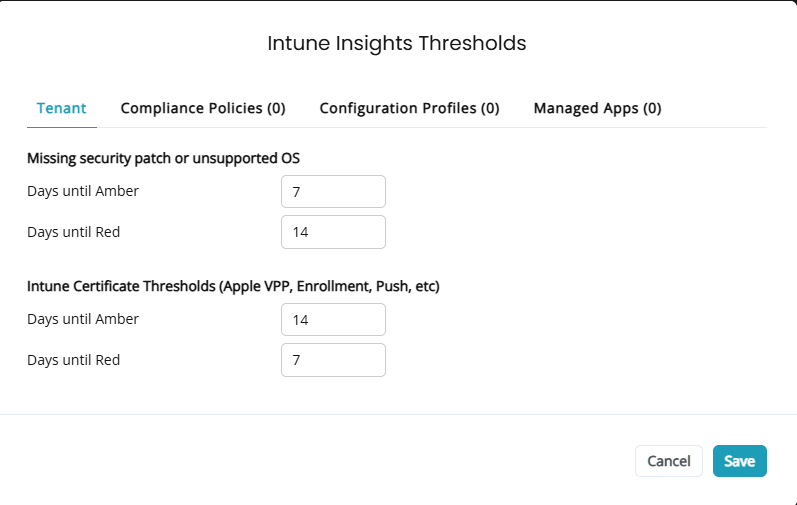Cancel the thresholds dialog
Image resolution: width=797 pixels, height=505 pixels.
coord(669,461)
